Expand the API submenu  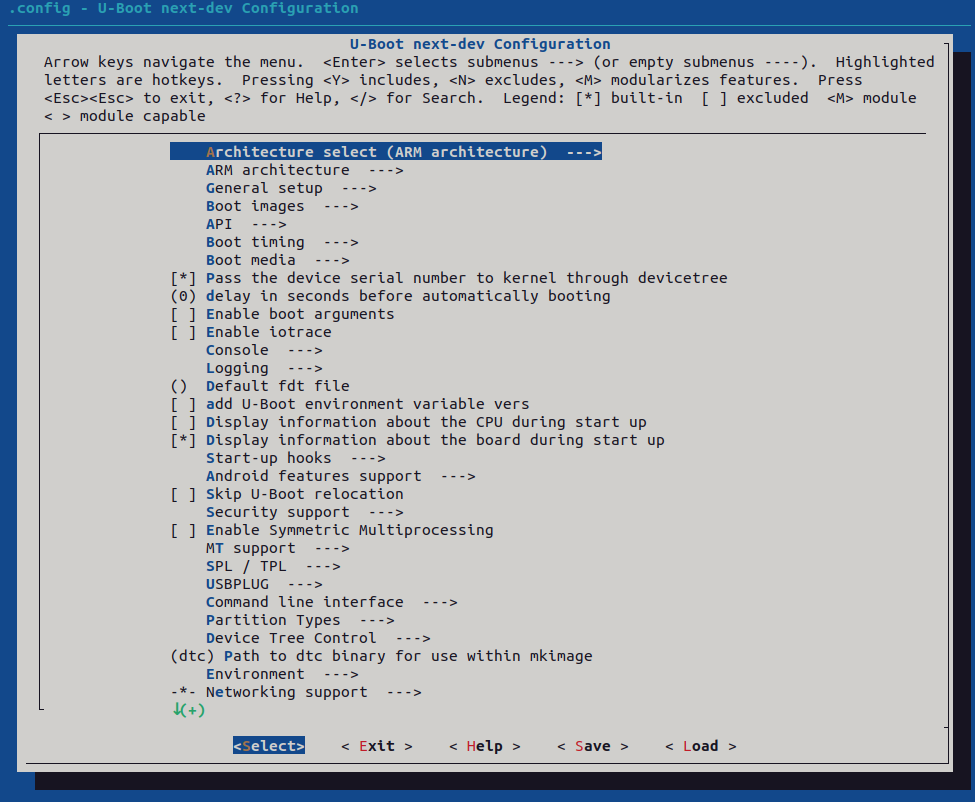click(246, 224)
